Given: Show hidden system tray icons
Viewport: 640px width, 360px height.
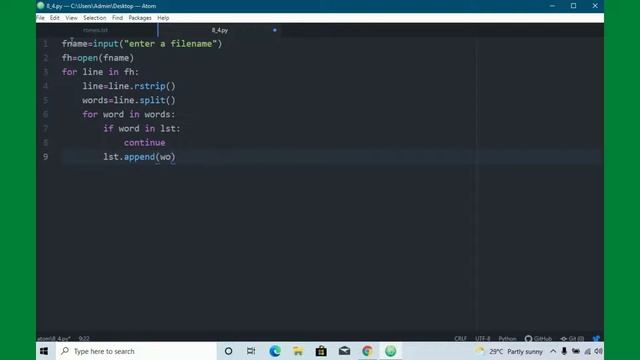Looking at the screenshot, I should tap(553, 351).
